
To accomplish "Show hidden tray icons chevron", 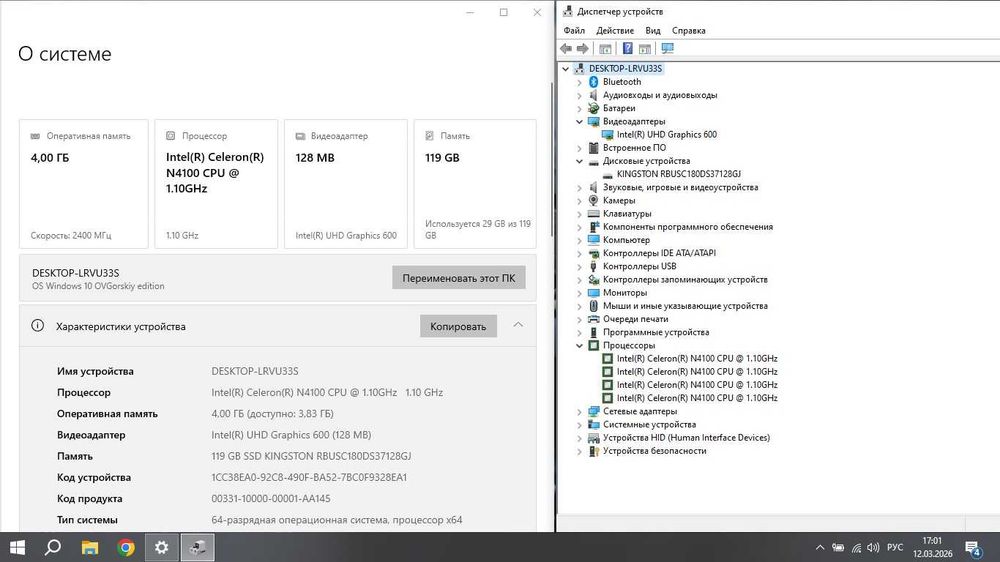I will pos(820,547).
